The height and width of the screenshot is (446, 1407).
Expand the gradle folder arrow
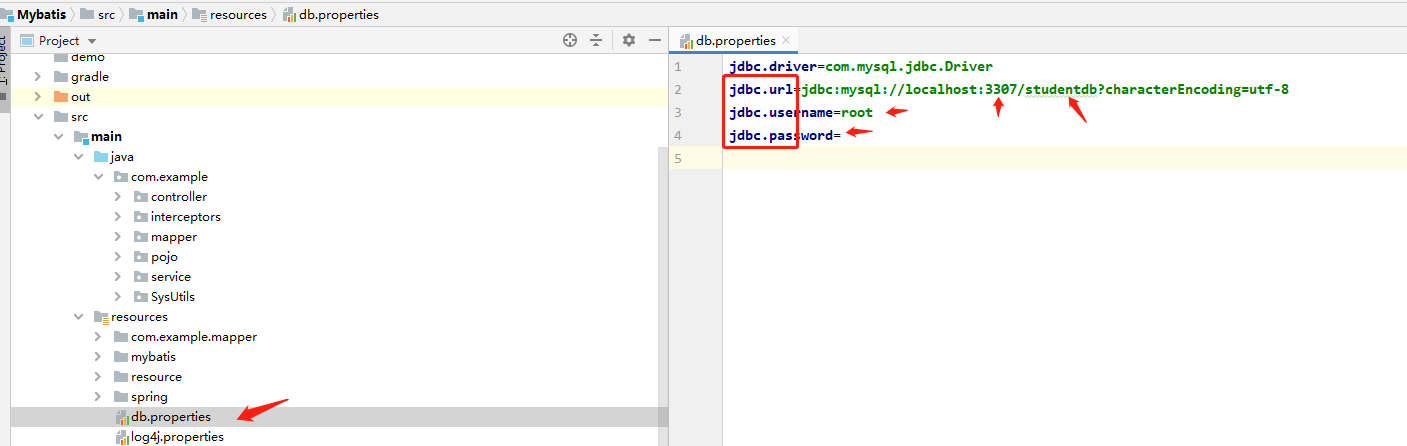[38, 77]
